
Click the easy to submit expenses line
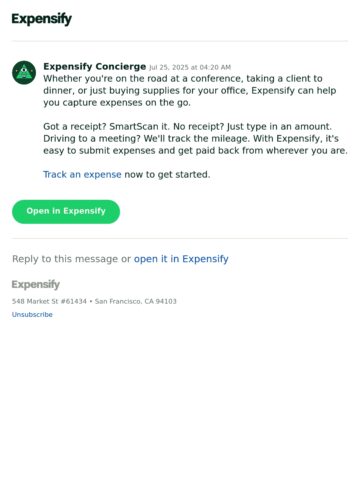[195, 151]
